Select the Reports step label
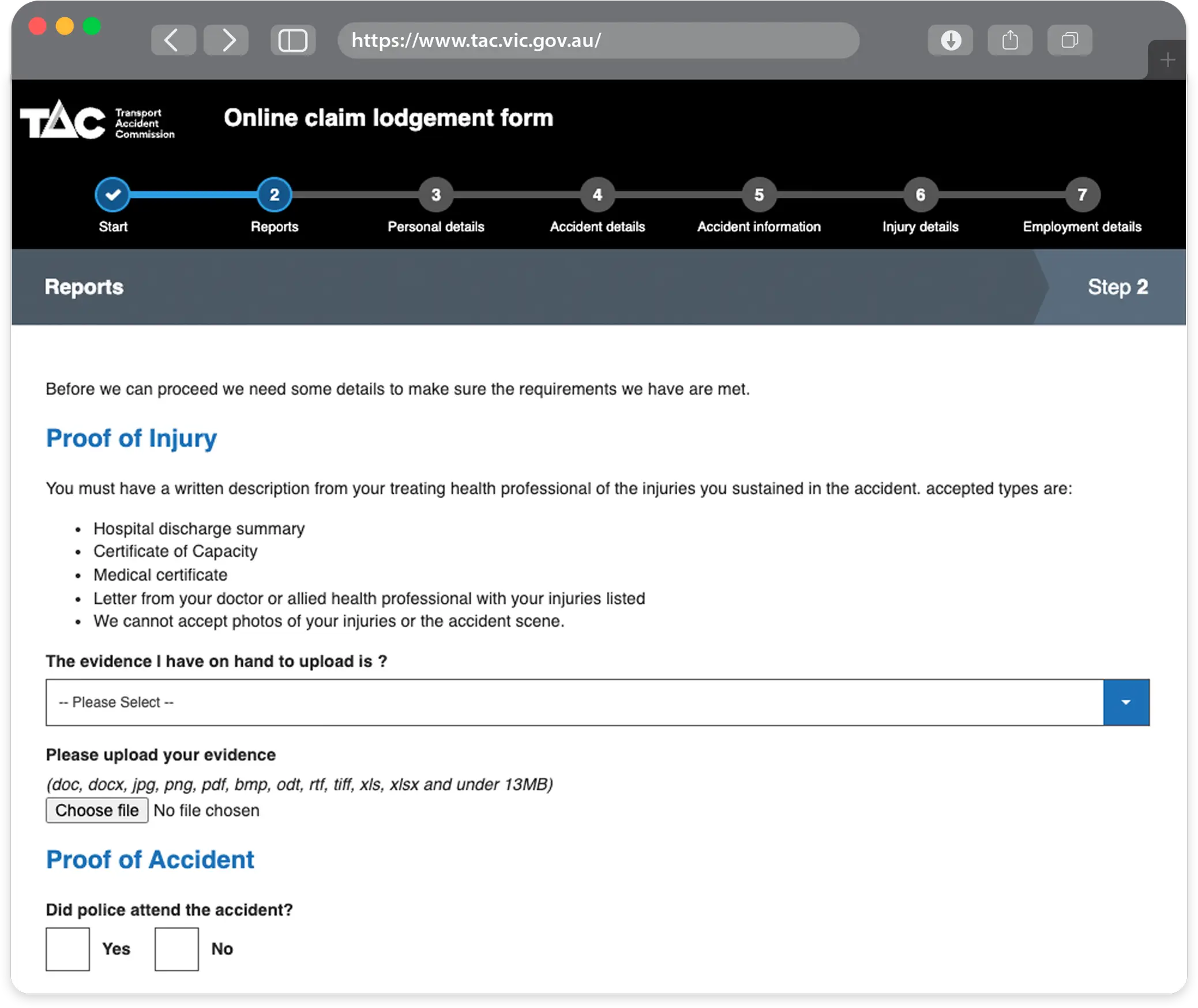This screenshot has width=1198, height=1008. 274,226
